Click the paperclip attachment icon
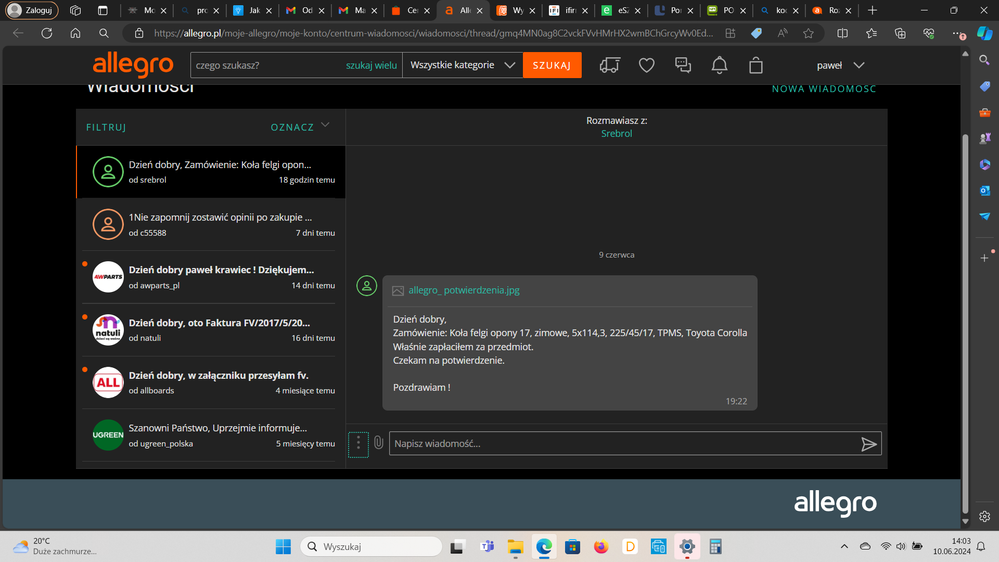The height and width of the screenshot is (562, 999). click(378, 443)
